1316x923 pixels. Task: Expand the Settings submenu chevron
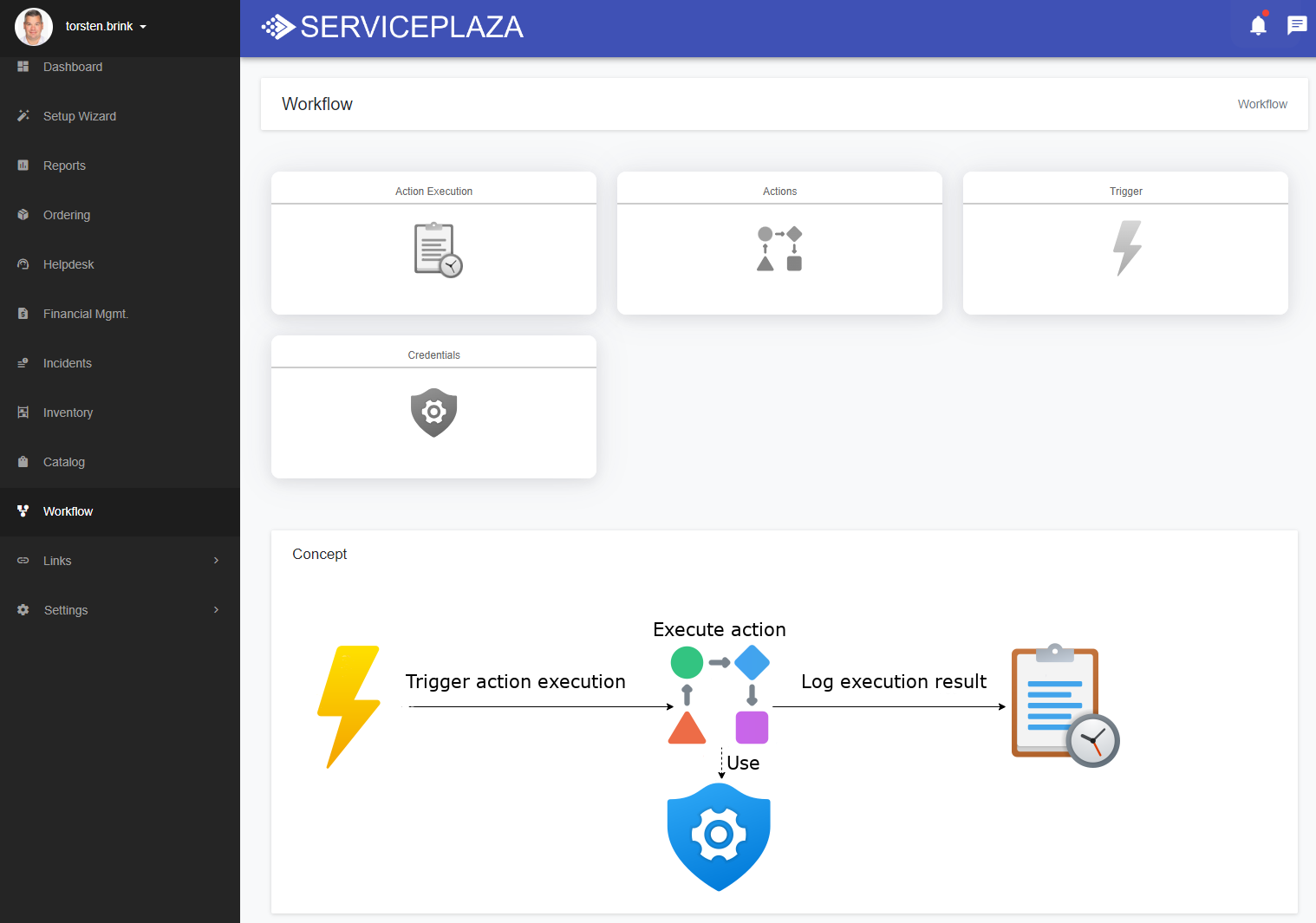(x=216, y=610)
